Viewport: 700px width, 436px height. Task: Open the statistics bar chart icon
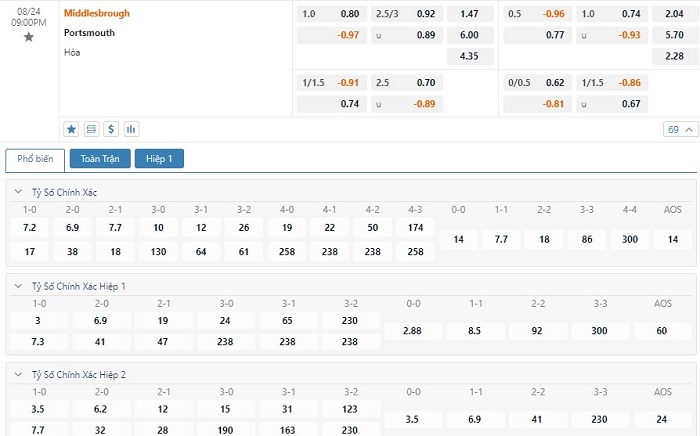pos(131,129)
